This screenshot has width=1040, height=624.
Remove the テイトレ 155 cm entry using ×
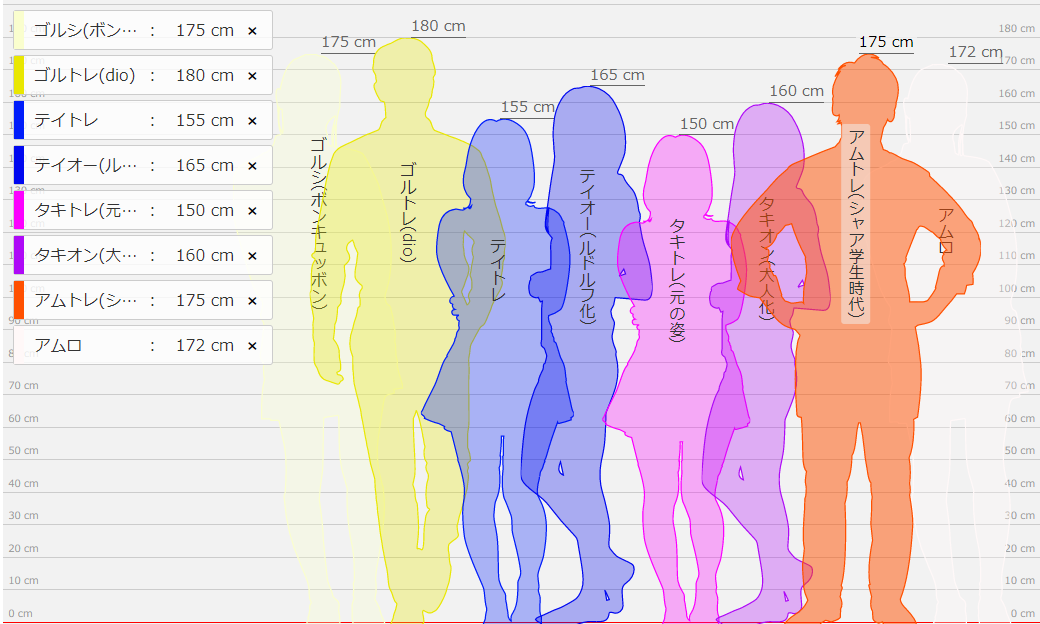[x=252, y=121]
